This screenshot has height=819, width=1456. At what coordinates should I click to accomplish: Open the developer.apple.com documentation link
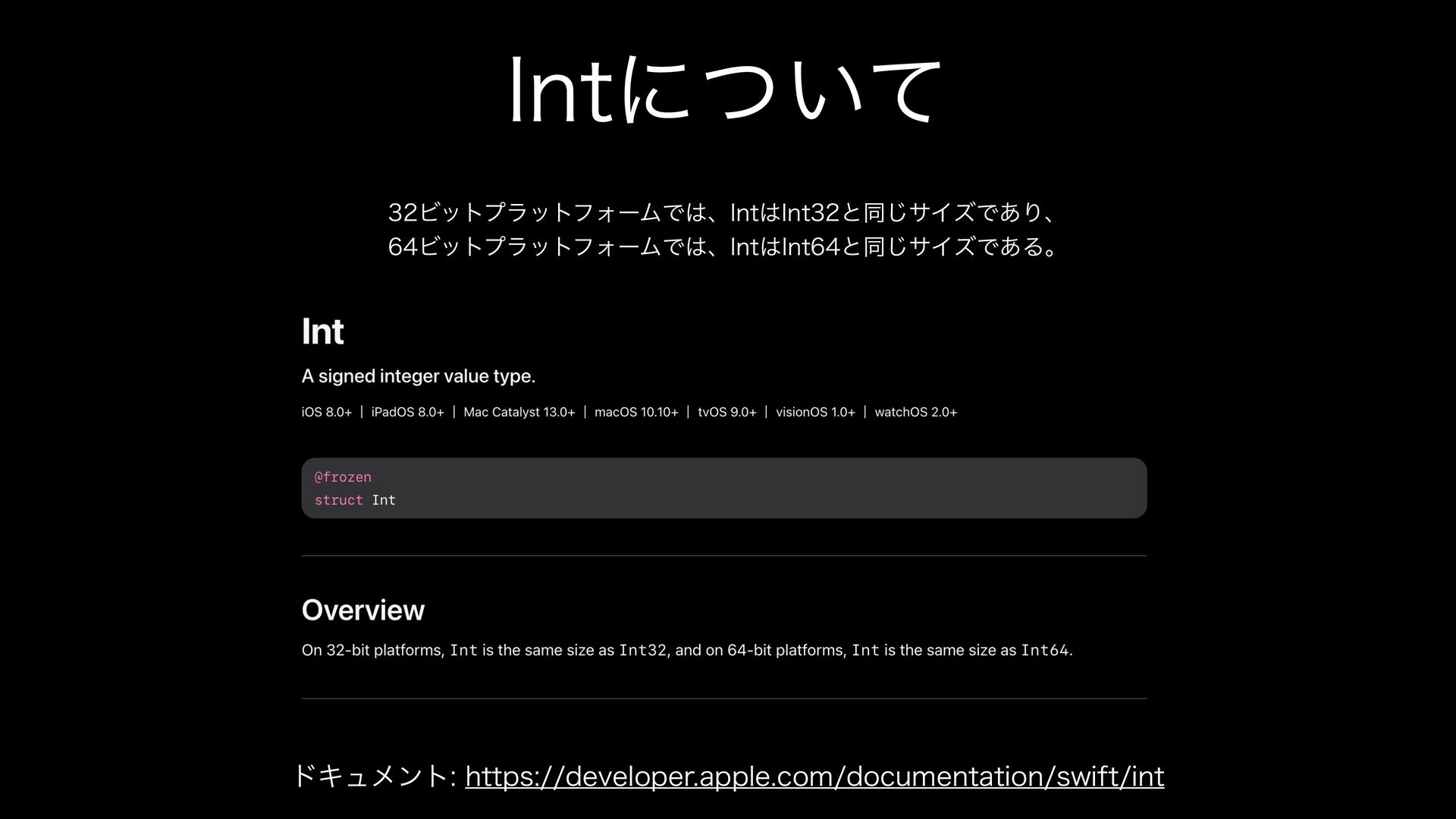pos(814,777)
